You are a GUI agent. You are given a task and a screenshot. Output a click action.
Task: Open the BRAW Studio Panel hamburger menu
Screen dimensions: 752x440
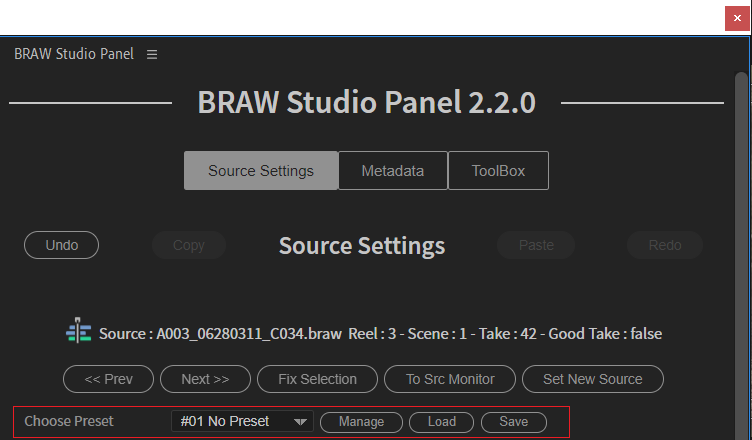click(152, 54)
